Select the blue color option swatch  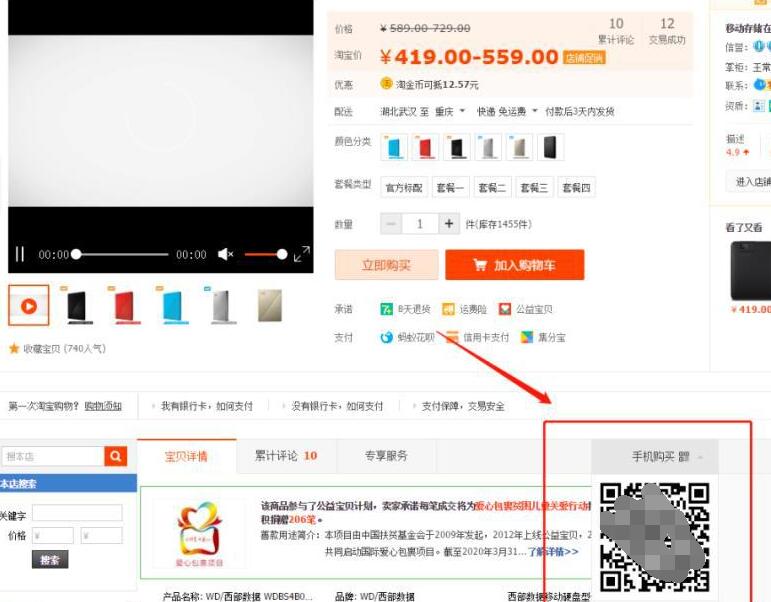point(393,148)
